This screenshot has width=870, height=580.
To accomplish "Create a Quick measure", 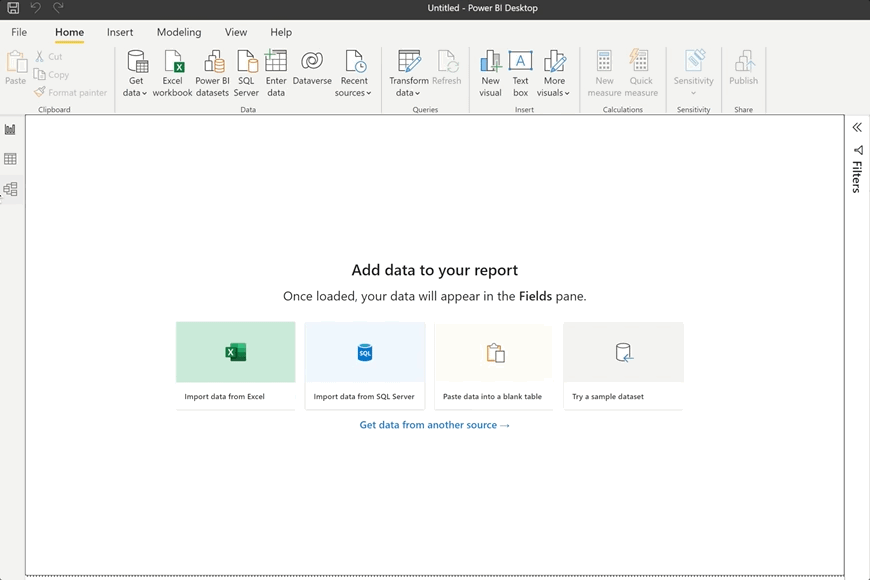I will coord(641,74).
